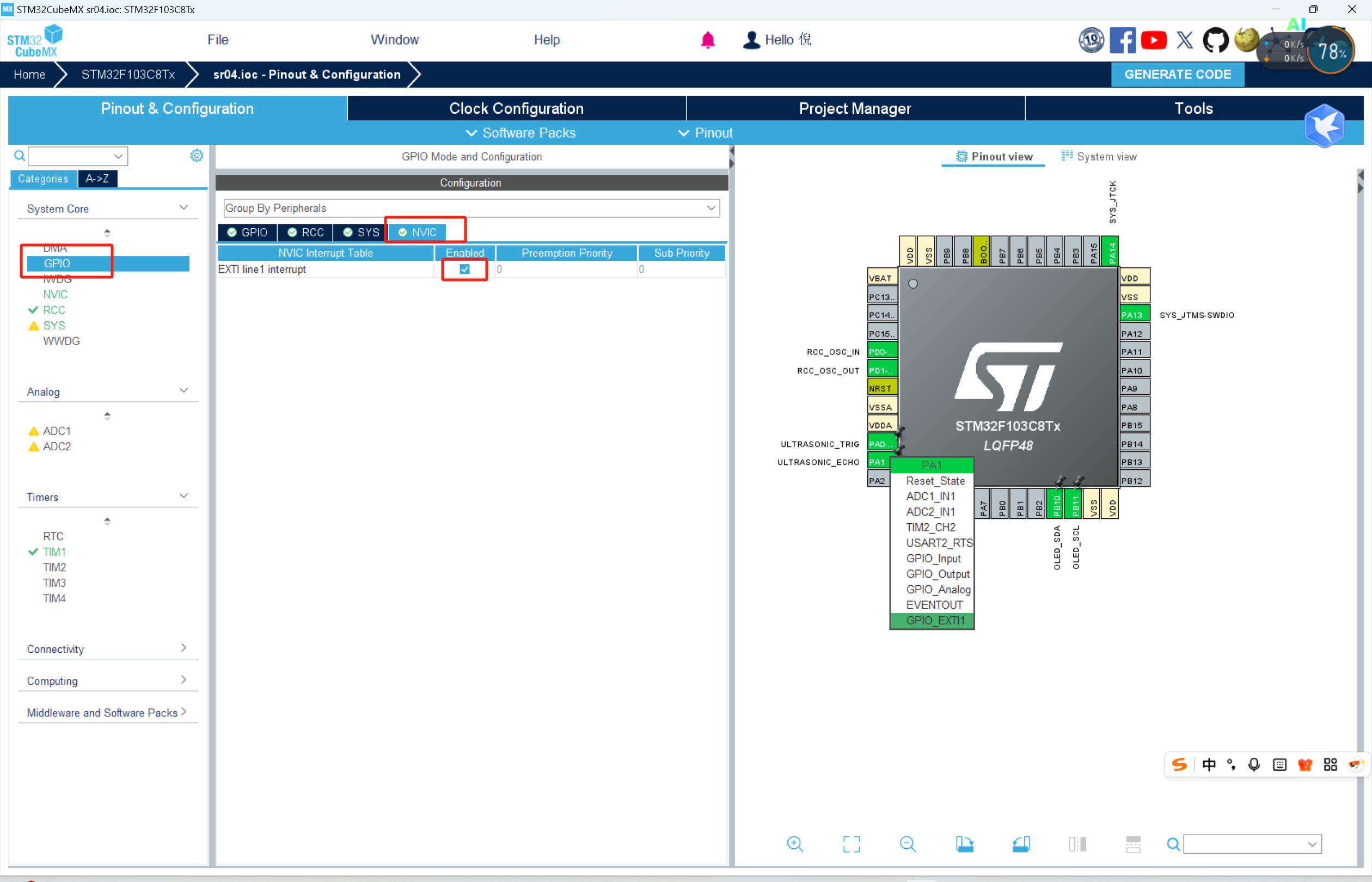Open the Help menu

pyautogui.click(x=547, y=40)
